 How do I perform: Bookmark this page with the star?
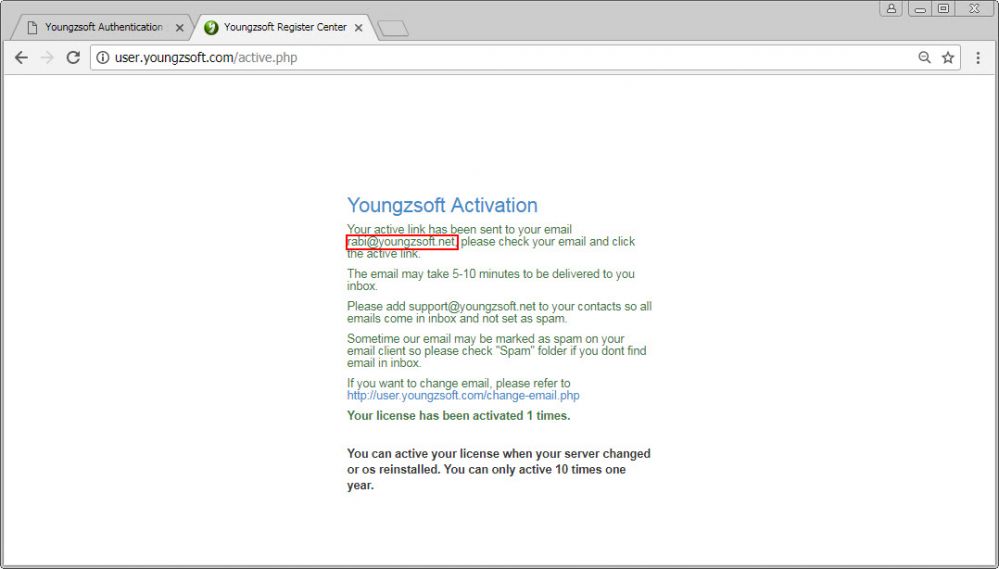pos(948,58)
